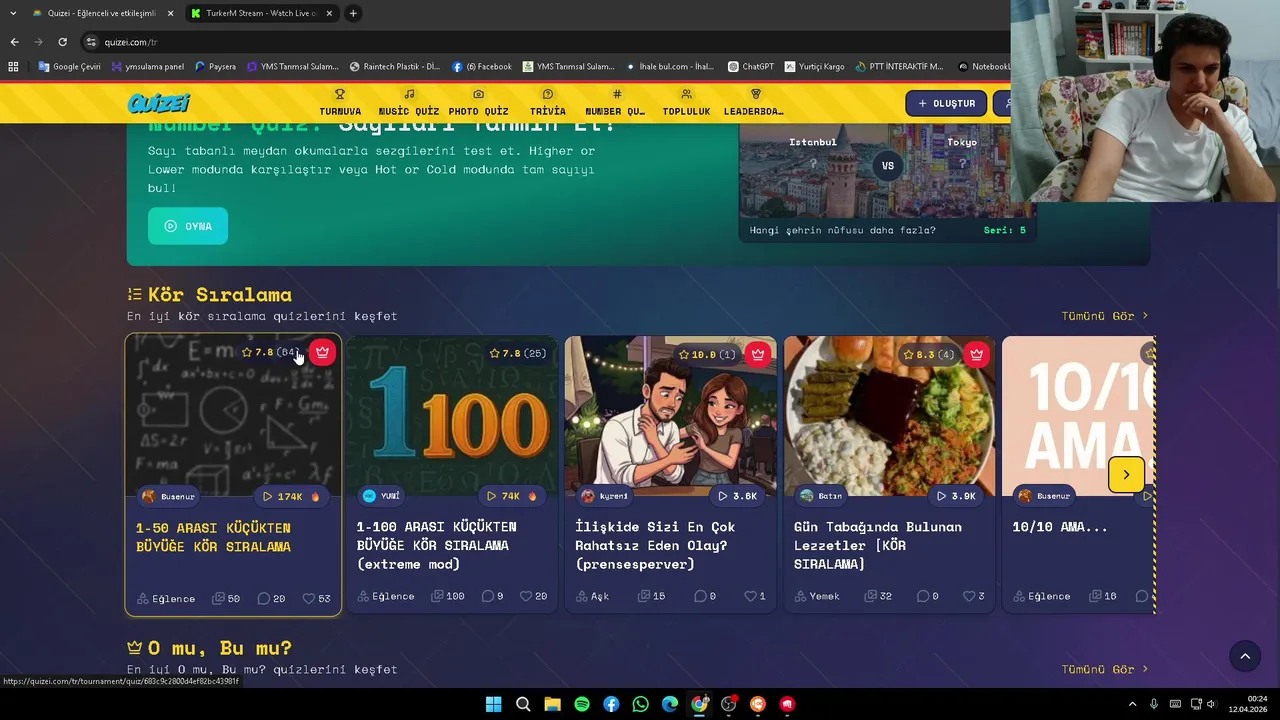Image resolution: width=1280 pixels, height=720 pixels.
Task: Open Gün Tabağında Bulunan Lezzetler title
Action: coord(878,545)
